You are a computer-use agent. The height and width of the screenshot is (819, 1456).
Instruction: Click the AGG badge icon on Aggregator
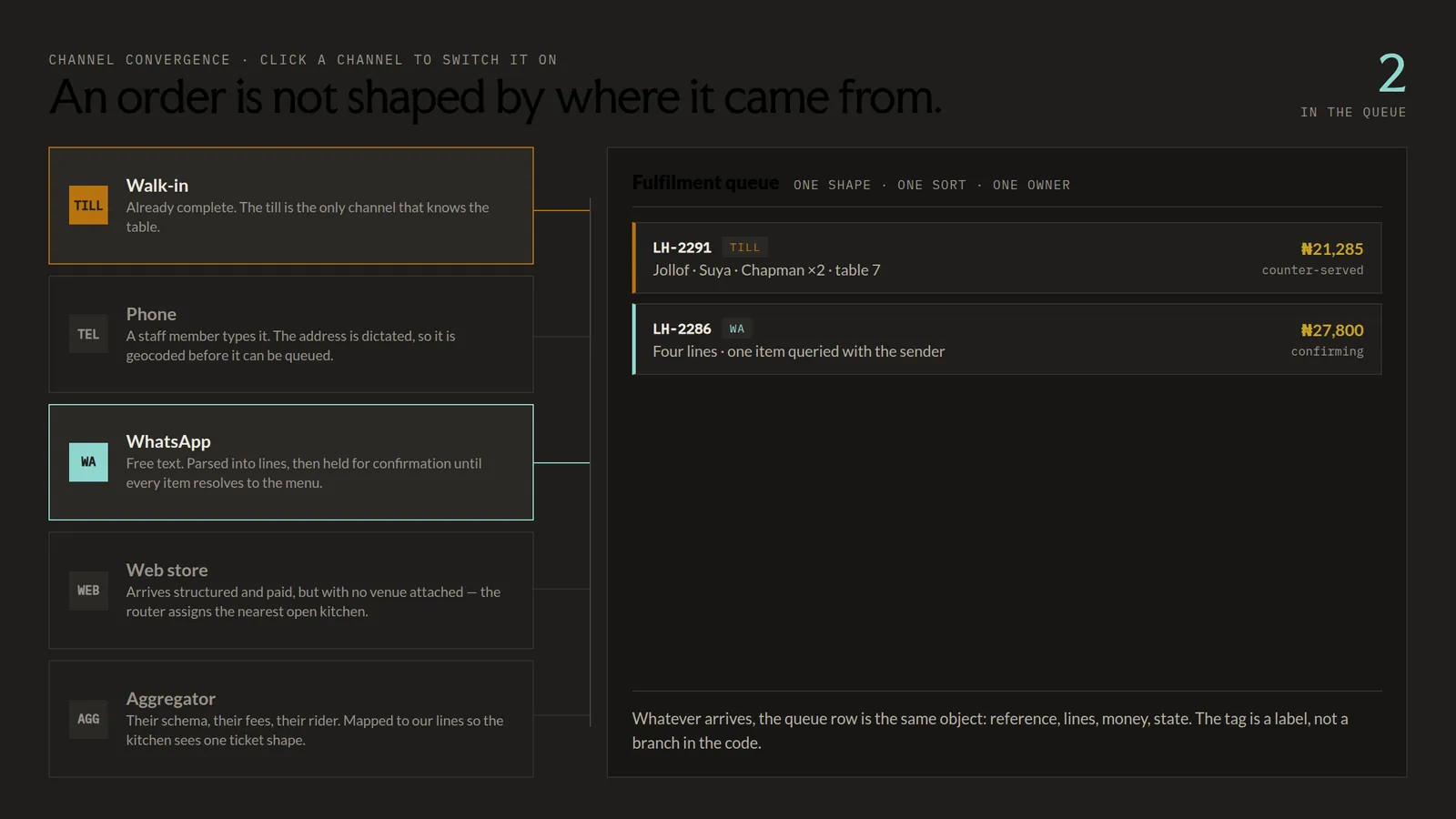coord(88,719)
